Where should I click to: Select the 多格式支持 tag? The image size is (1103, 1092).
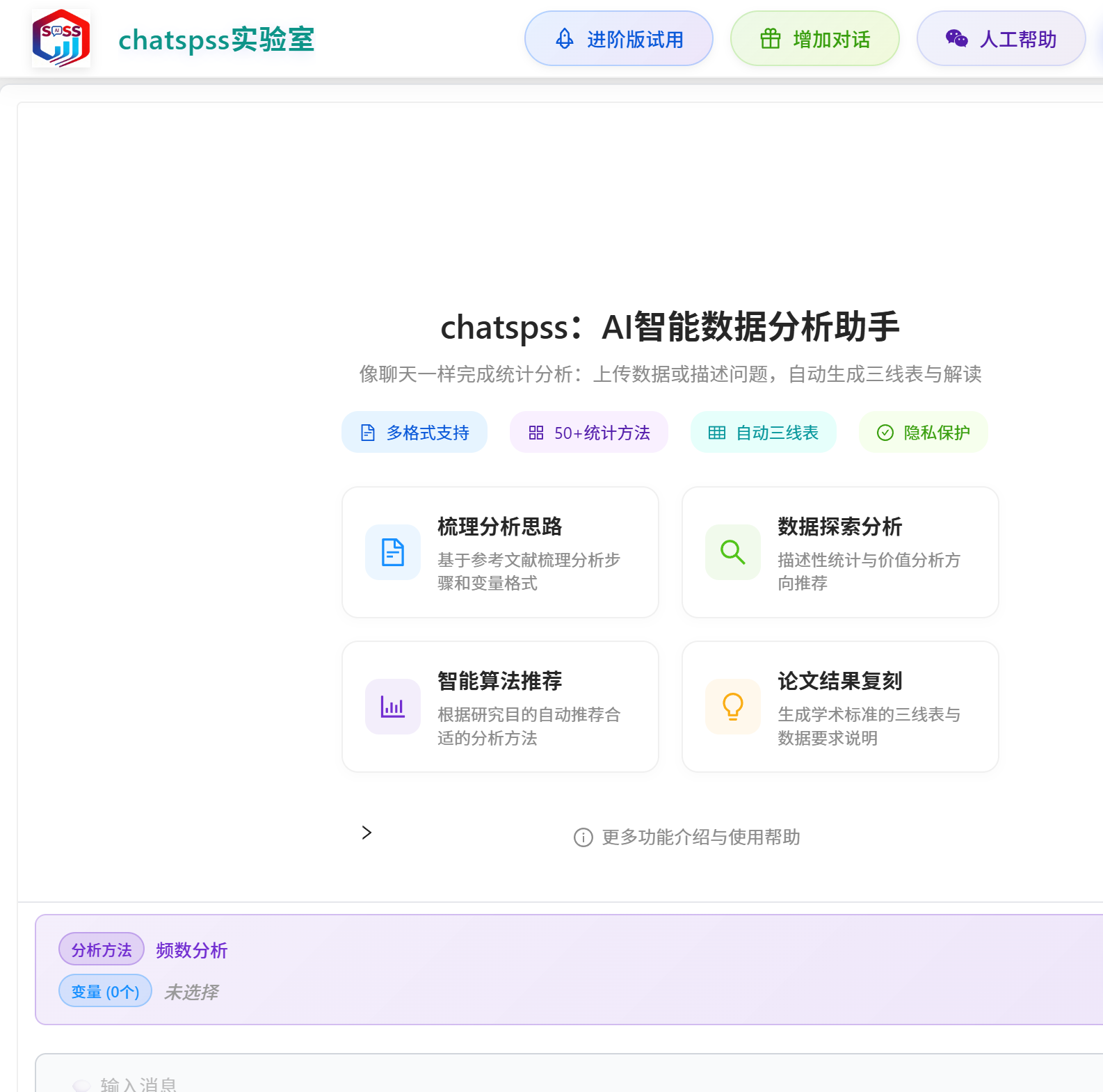point(414,433)
